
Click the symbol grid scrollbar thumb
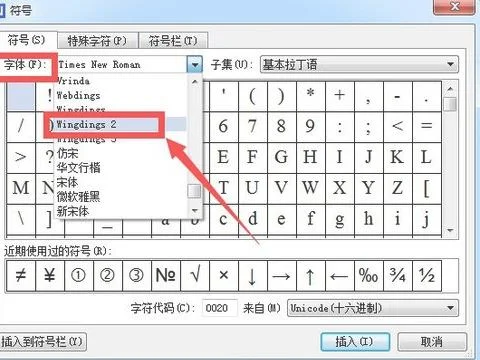[x=450, y=104]
